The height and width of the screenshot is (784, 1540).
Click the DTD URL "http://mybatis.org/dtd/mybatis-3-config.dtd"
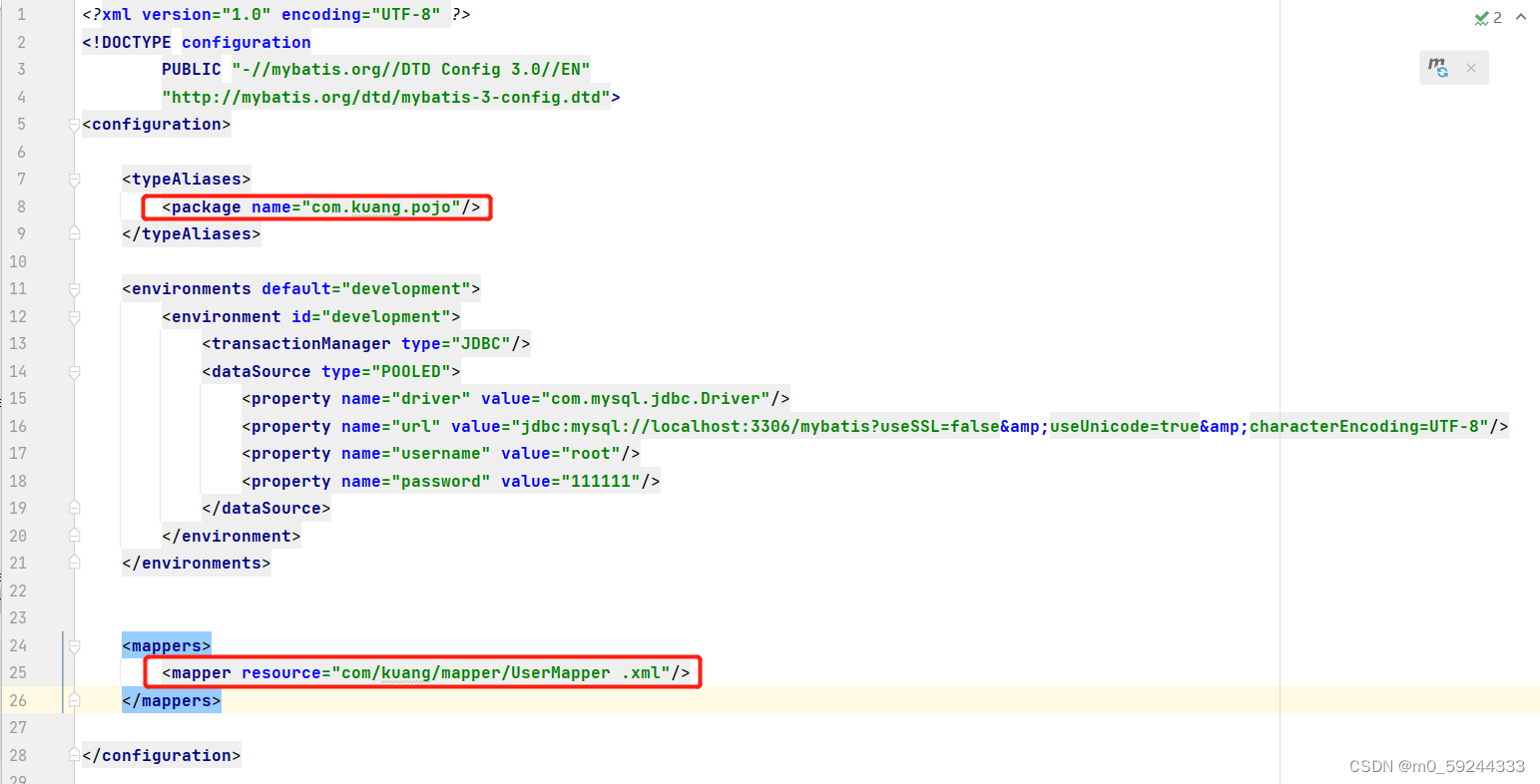point(388,97)
